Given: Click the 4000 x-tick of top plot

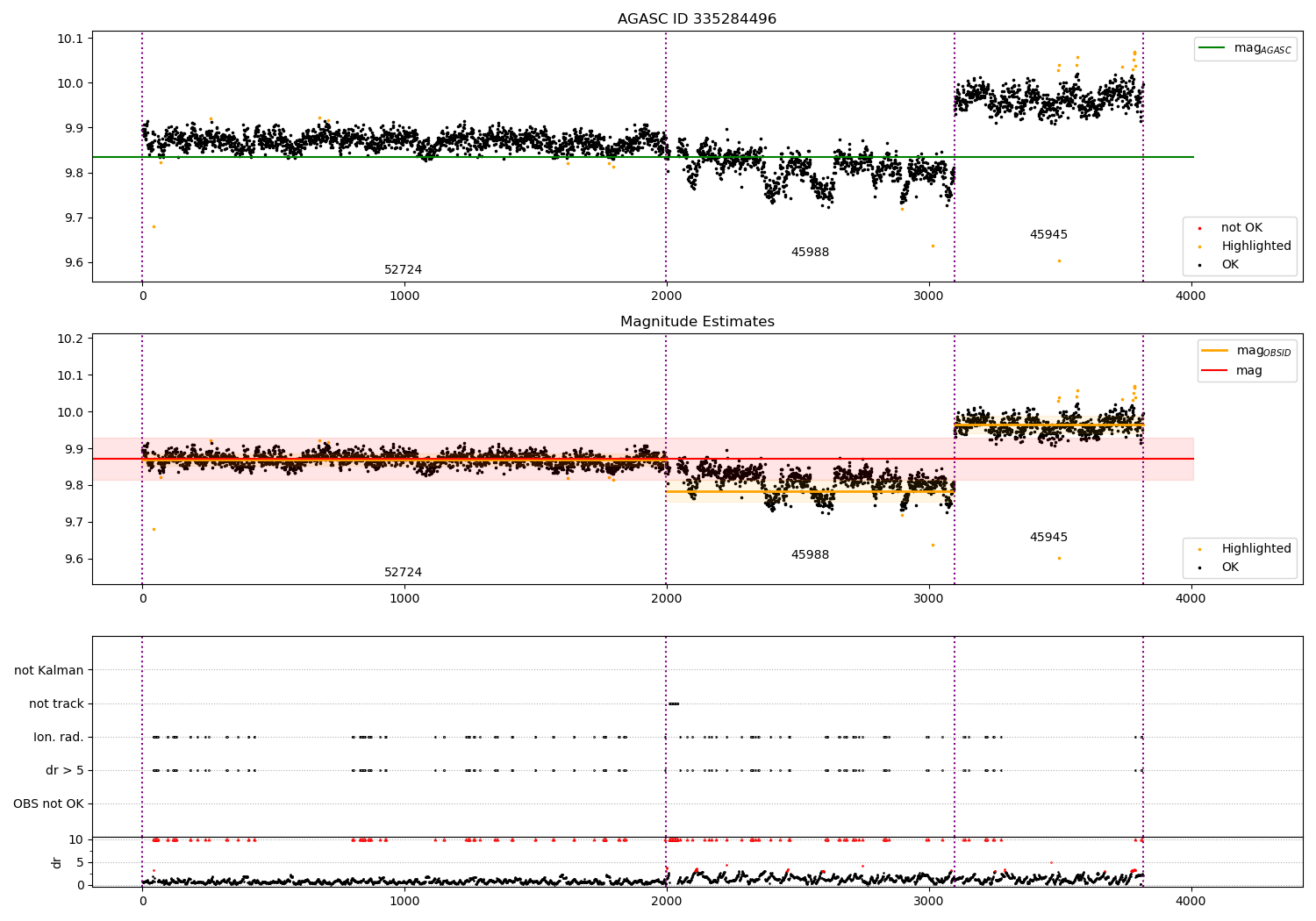Looking at the screenshot, I should 1191,296.
